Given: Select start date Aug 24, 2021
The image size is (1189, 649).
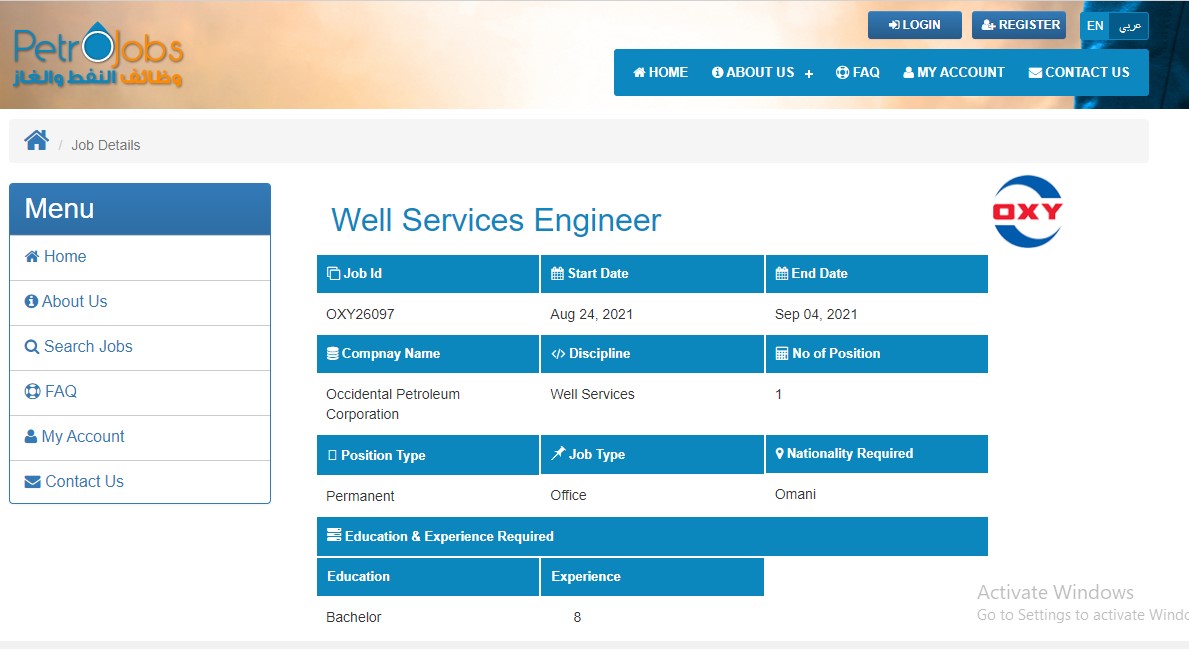Looking at the screenshot, I should click(591, 315).
